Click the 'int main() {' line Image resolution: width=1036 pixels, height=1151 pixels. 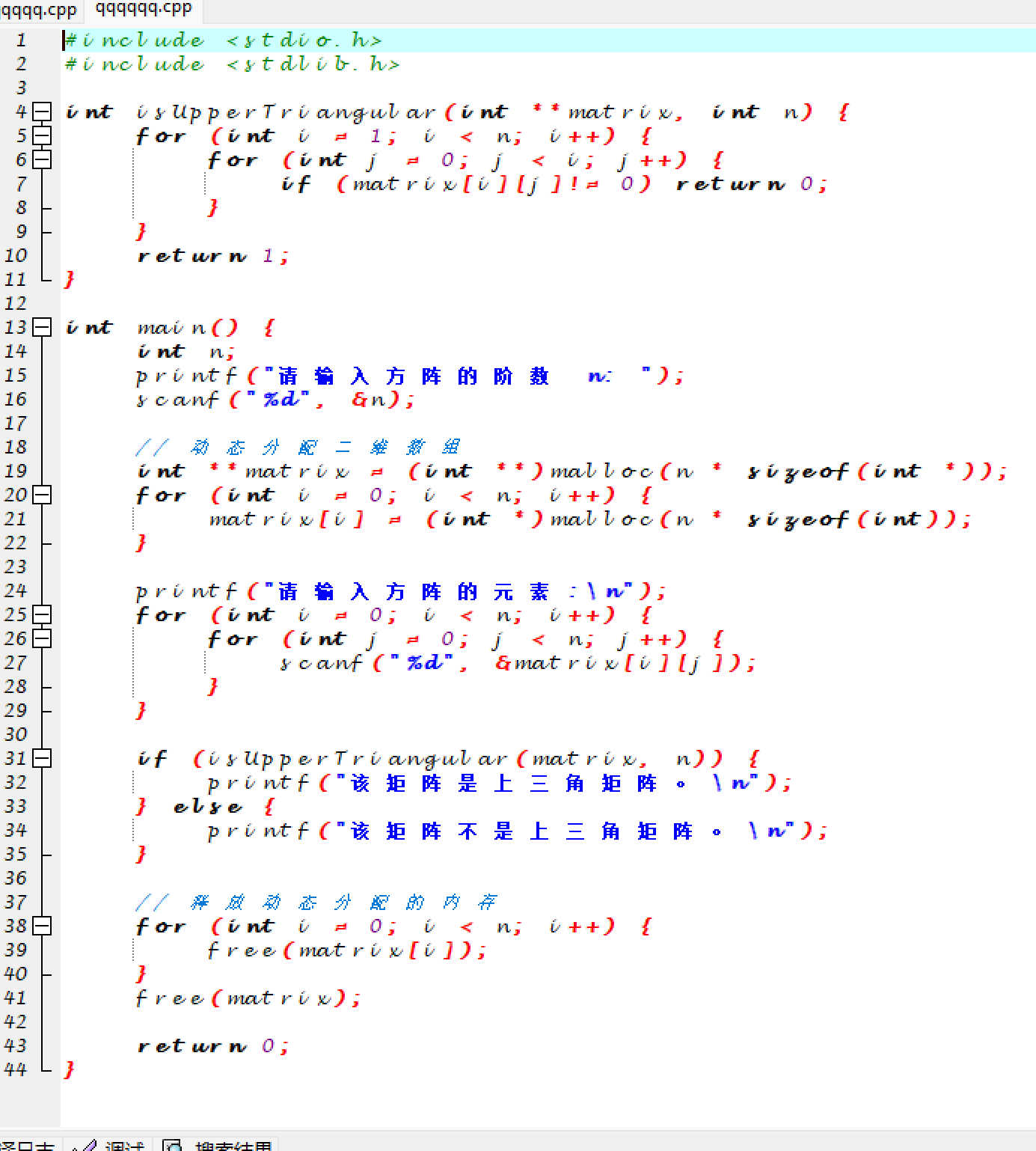click(171, 328)
